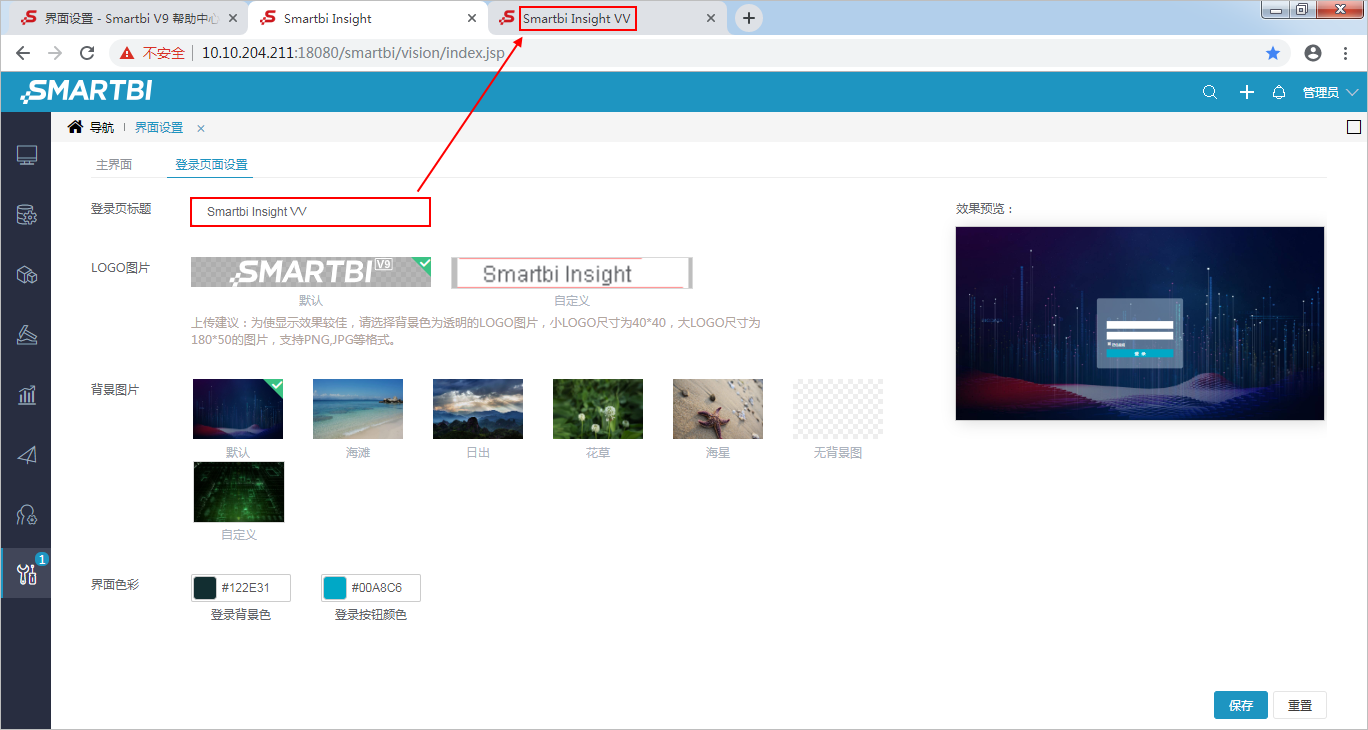This screenshot has width=1368, height=730.
Task: Bookmark this page with star icon
Action: click(x=1273, y=53)
